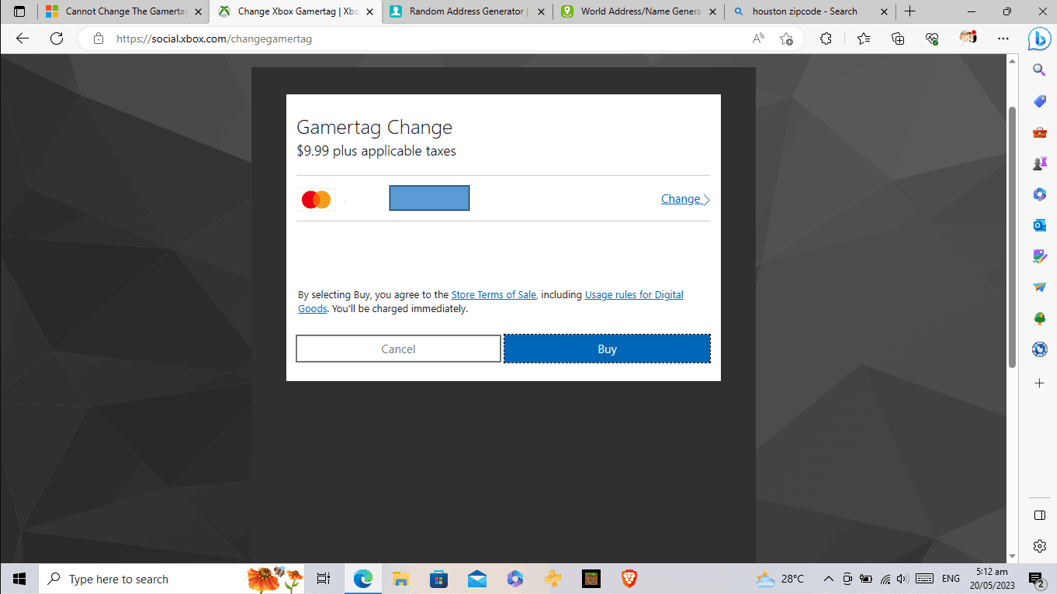Image resolution: width=1057 pixels, height=594 pixels.
Task: Open Change payment method link
Action: click(x=685, y=199)
